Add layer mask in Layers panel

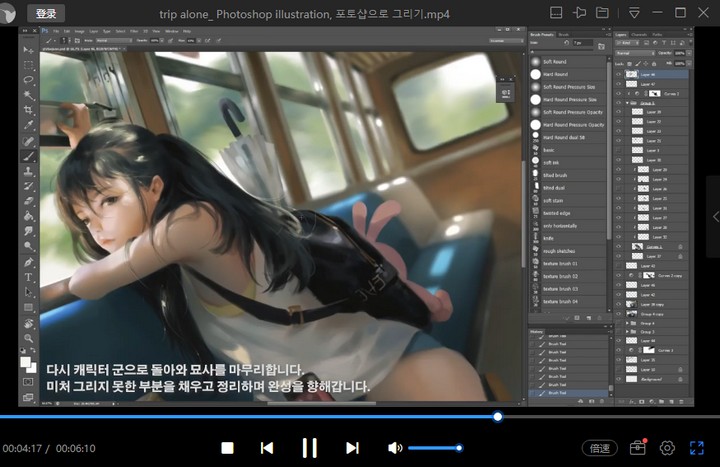point(641,402)
